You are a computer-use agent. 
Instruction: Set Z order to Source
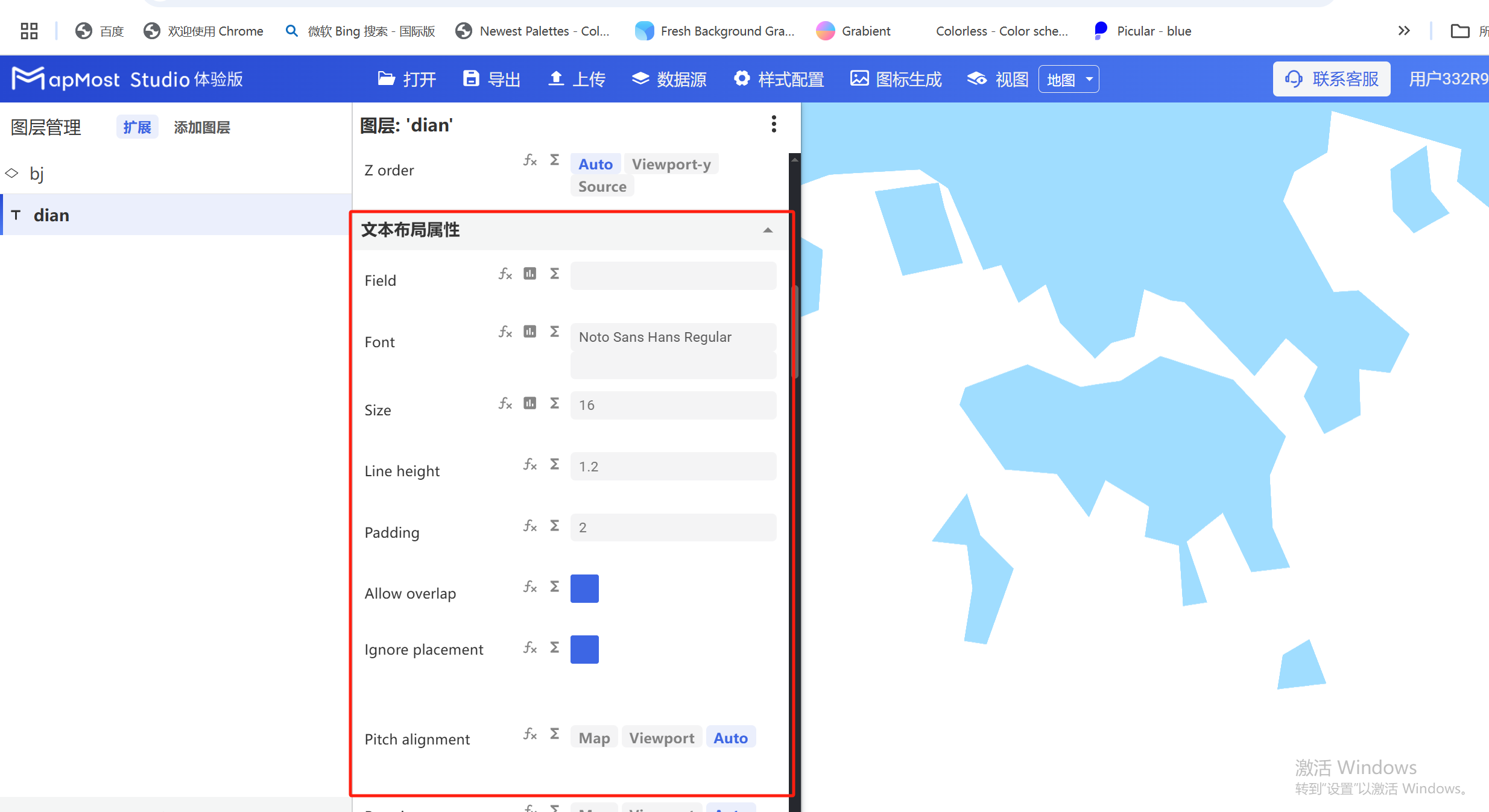click(x=601, y=186)
